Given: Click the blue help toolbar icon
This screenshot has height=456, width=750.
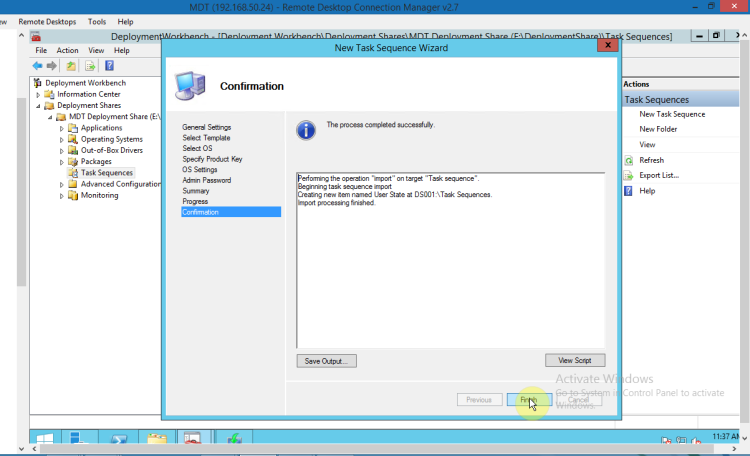Looking at the screenshot, I should 108,66.
